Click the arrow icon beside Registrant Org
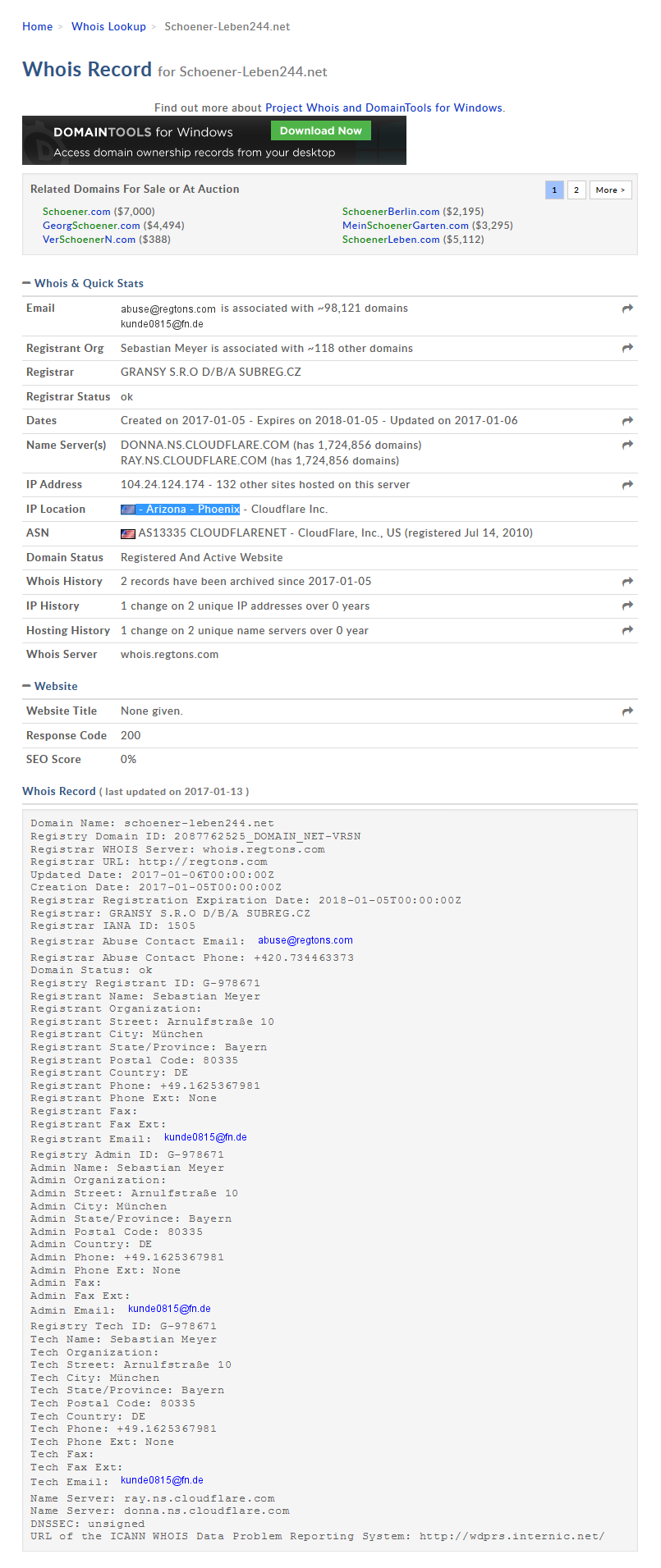The image size is (661, 1568). pyautogui.click(x=627, y=348)
